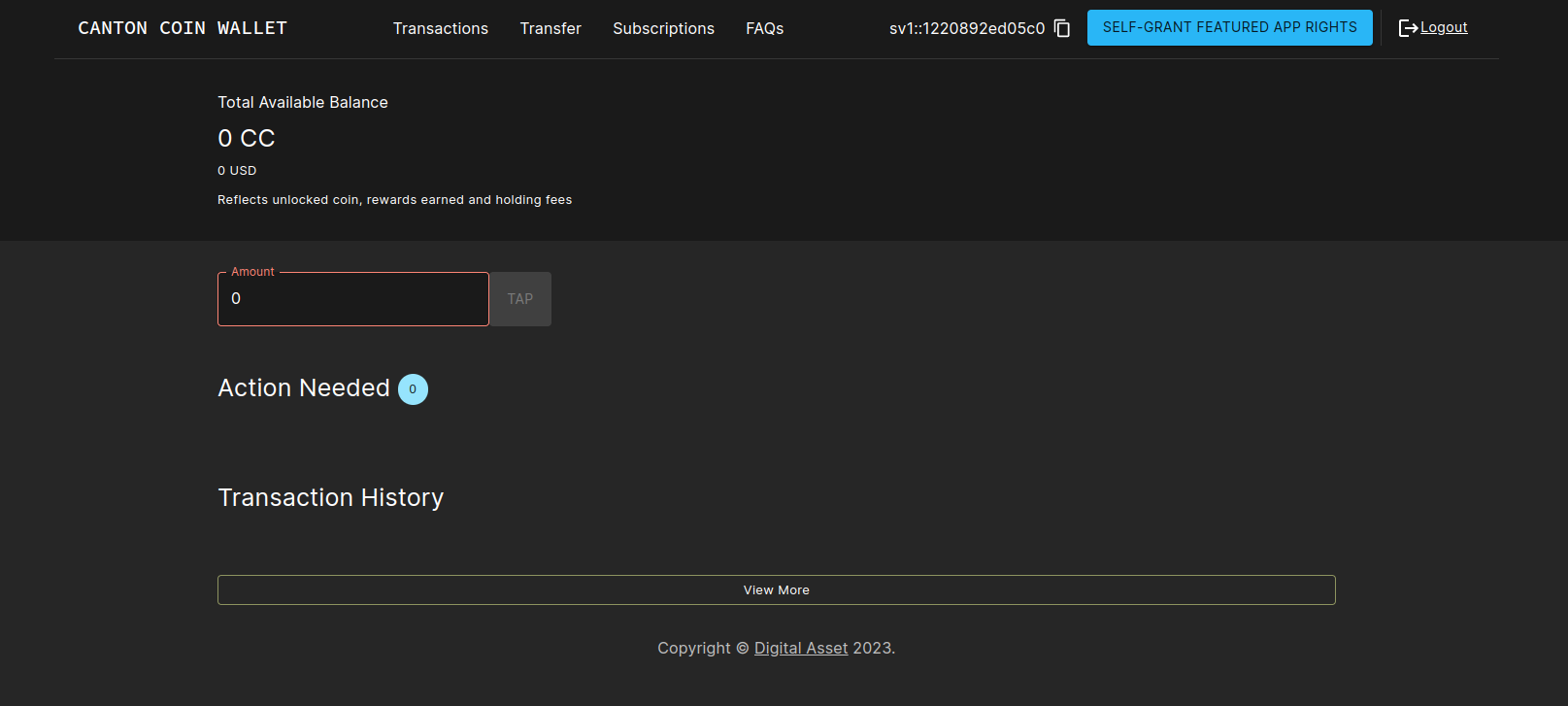This screenshot has height=706, width=1568.
Task: Open Subscriptions in the navigation bar
Action: (x=663, y=28)
